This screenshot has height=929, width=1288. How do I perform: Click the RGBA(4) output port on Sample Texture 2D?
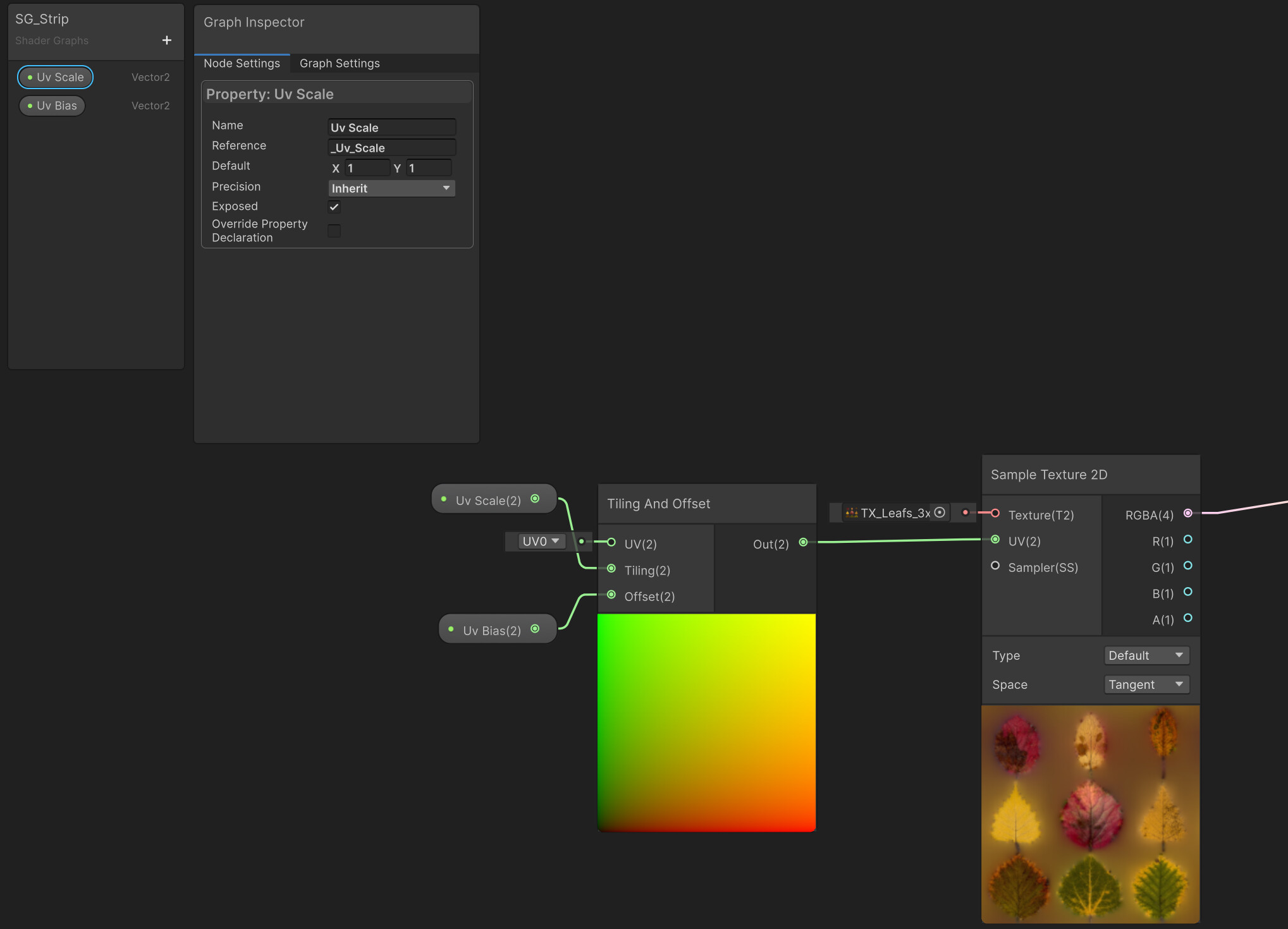coord(1188,514)
